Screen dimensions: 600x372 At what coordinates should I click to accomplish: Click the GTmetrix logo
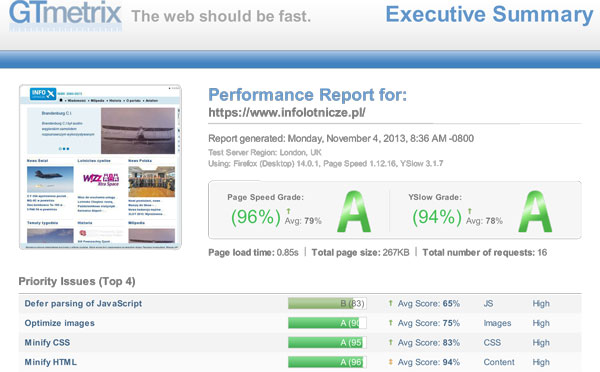click(65, 15)
